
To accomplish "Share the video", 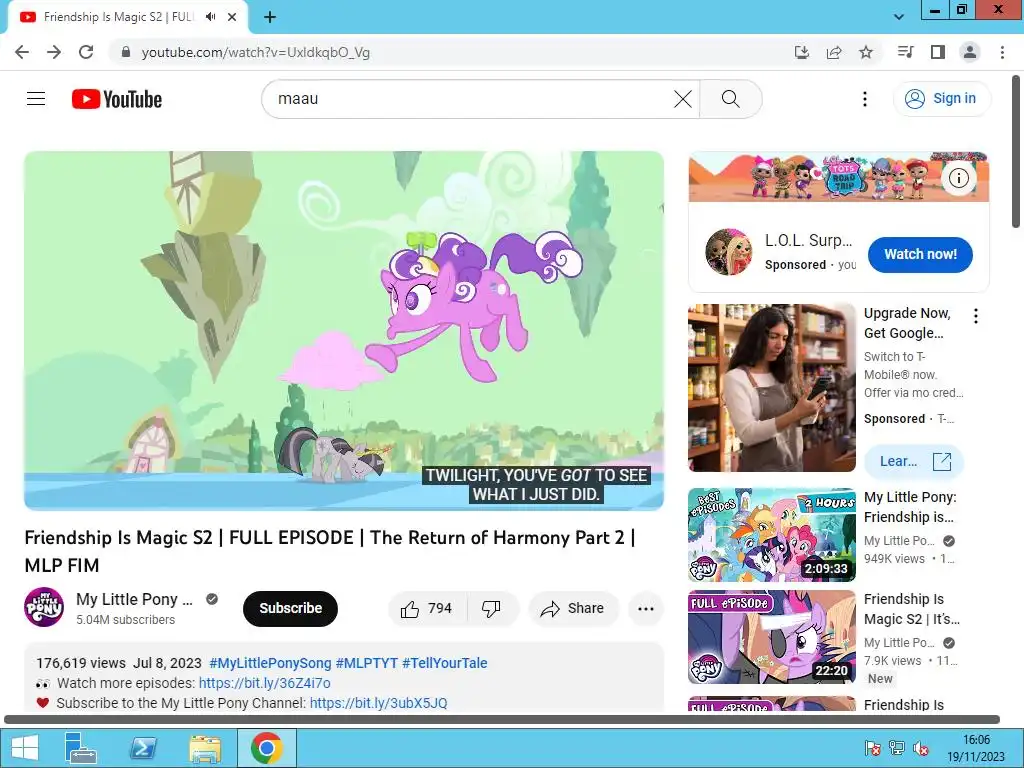I will [x=573, y=609].
